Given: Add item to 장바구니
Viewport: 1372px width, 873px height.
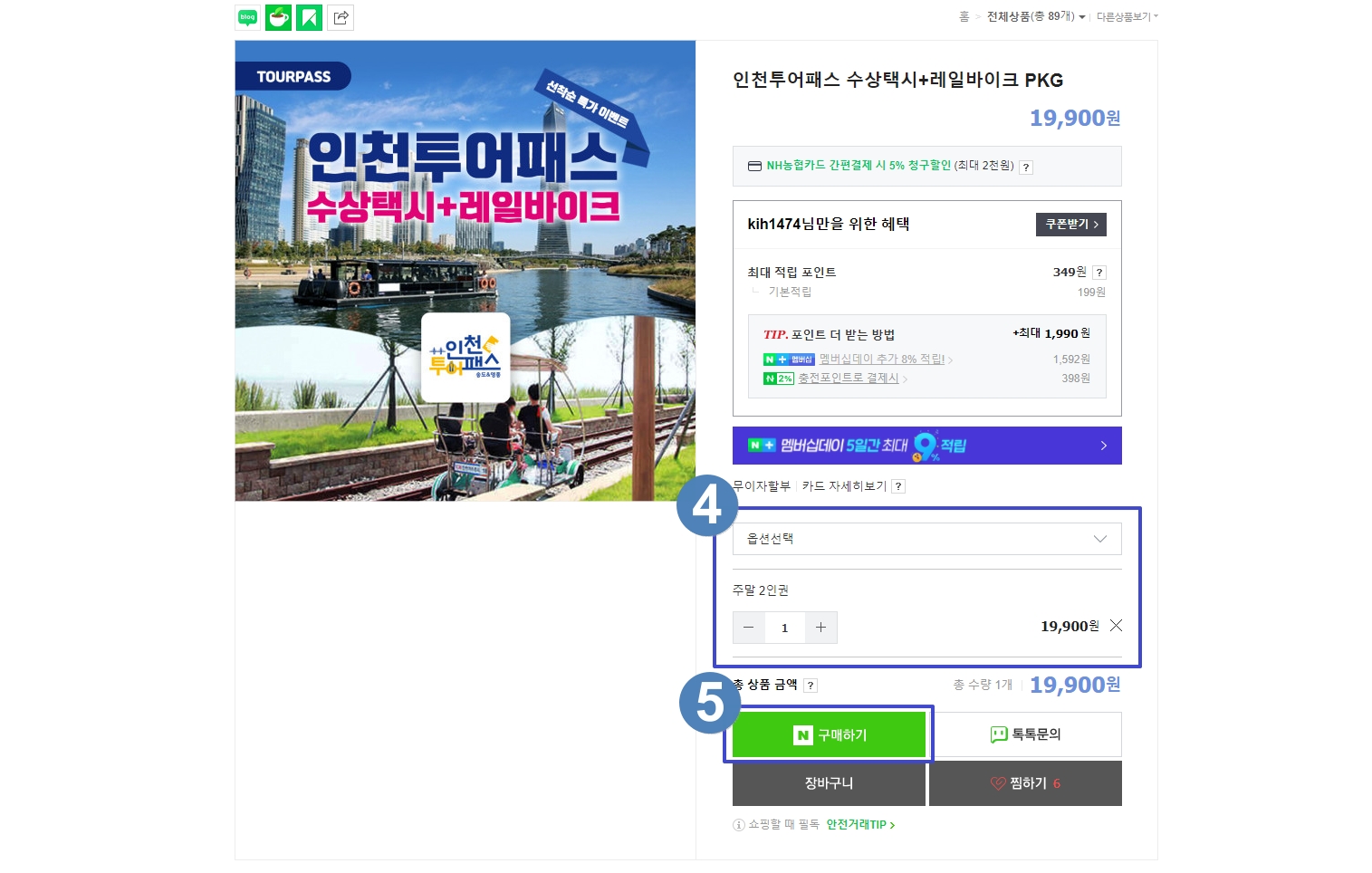Looking at the screenshot, I should 829,783.
